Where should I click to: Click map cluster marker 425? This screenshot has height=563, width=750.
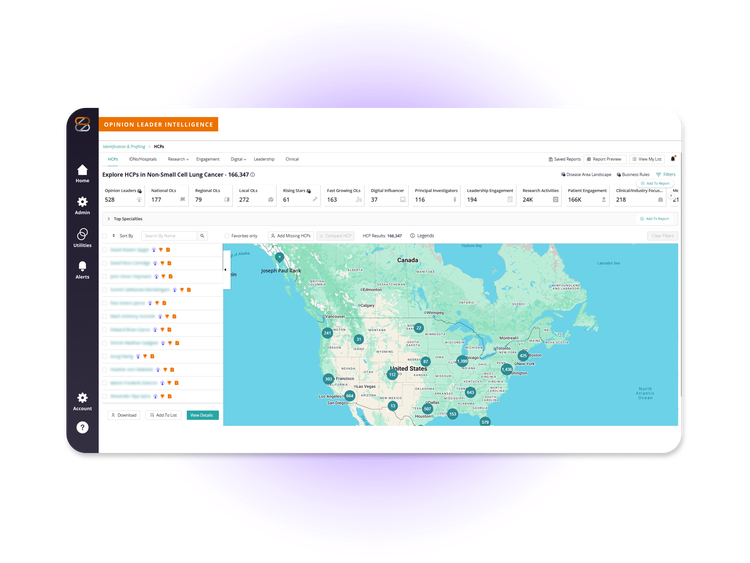tap(523, 356)
